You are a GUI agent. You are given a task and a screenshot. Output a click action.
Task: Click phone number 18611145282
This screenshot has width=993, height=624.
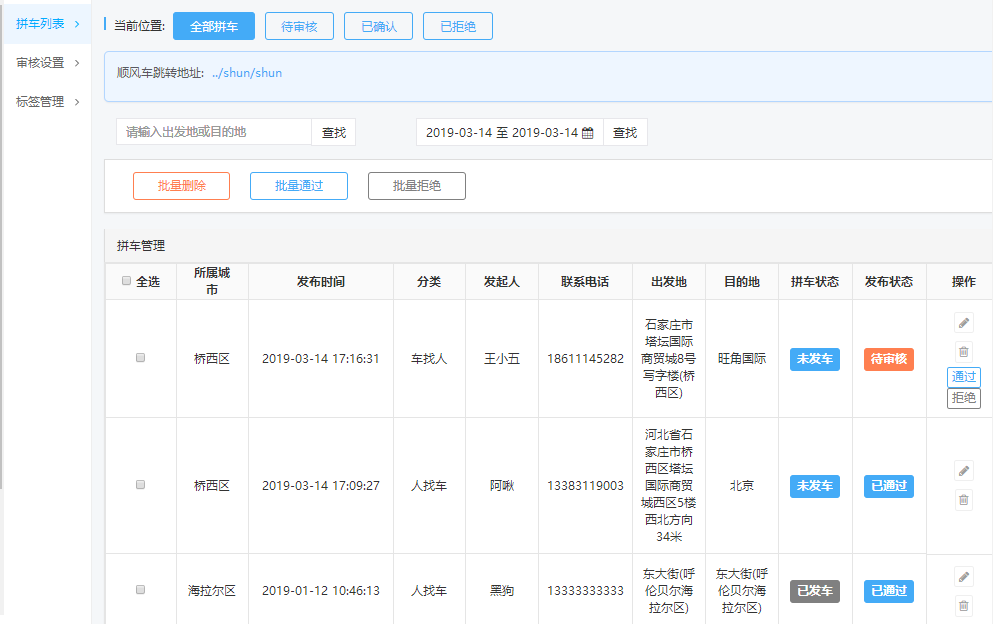(x=585, y=359)
